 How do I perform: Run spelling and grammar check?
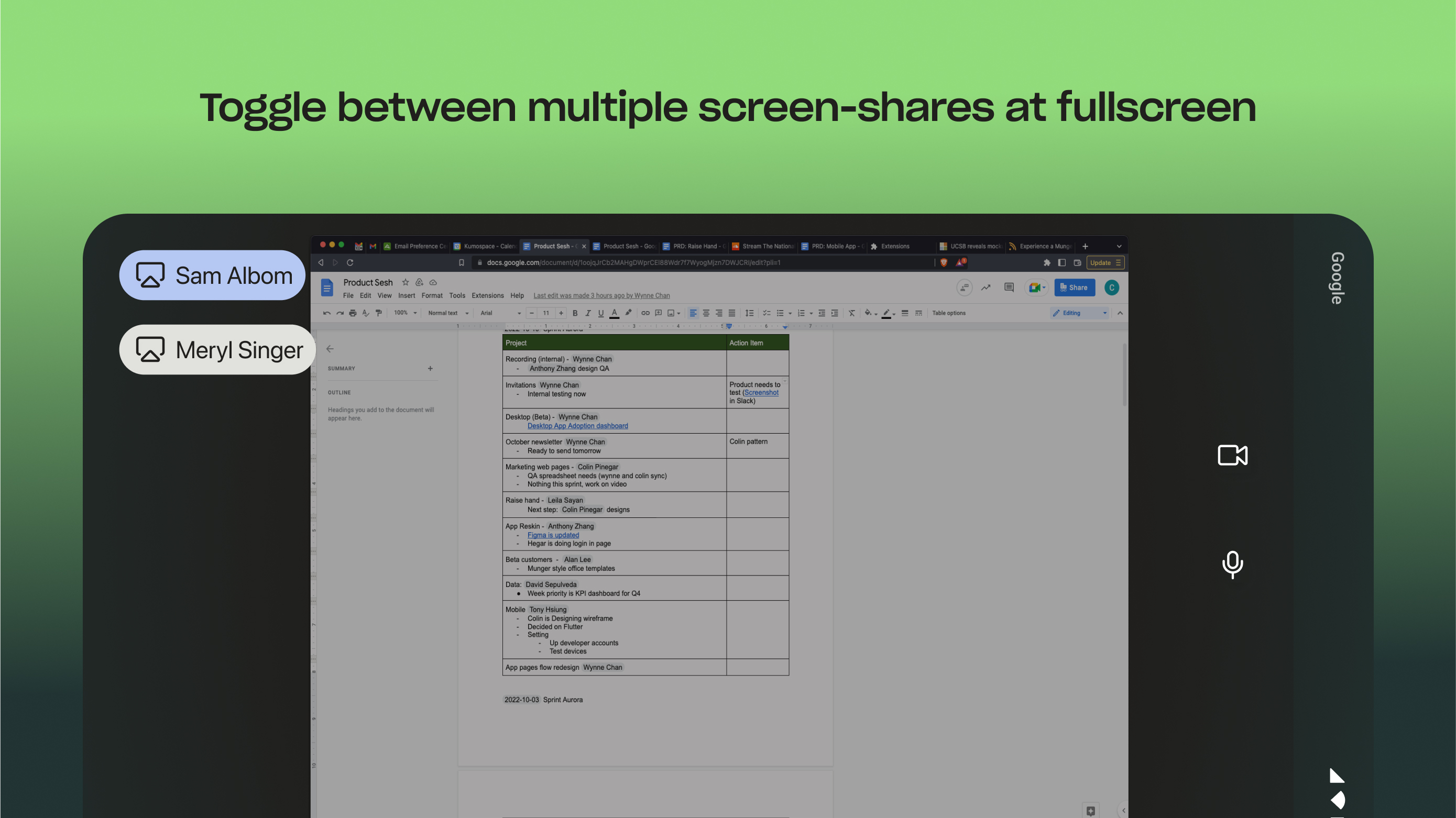(366, 313)
